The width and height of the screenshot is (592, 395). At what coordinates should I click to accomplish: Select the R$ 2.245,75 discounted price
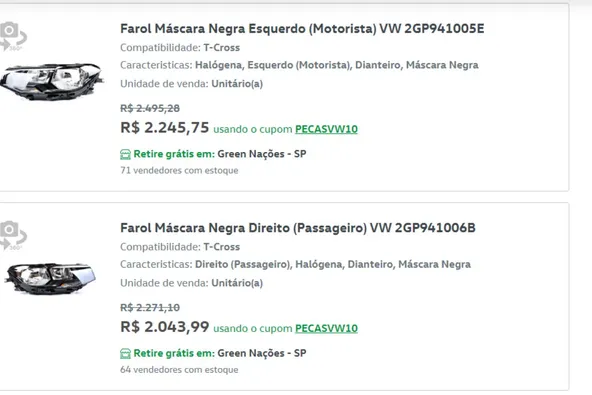click(x=165, y=128)
